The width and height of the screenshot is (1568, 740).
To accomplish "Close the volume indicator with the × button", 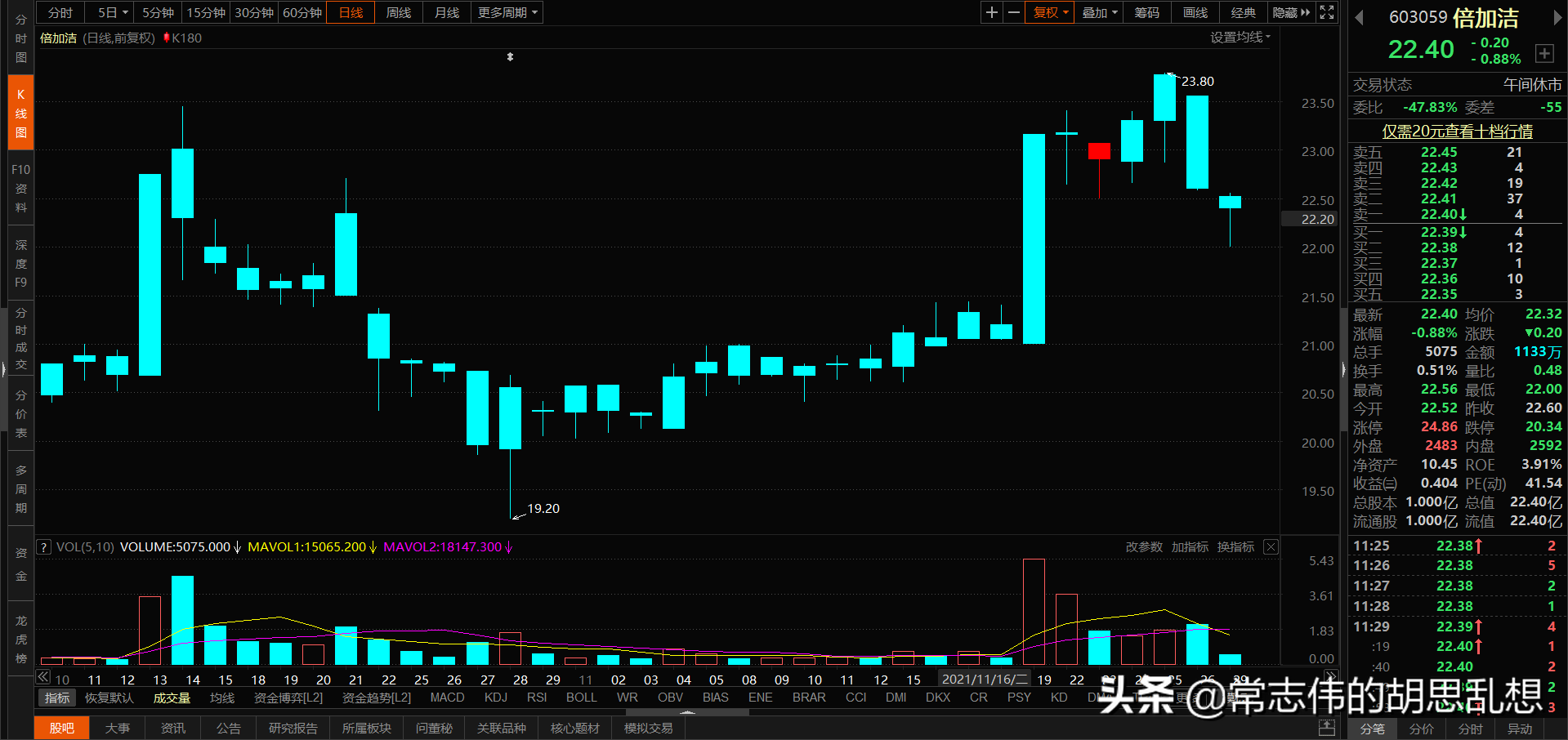I will tap(1270, 546).
